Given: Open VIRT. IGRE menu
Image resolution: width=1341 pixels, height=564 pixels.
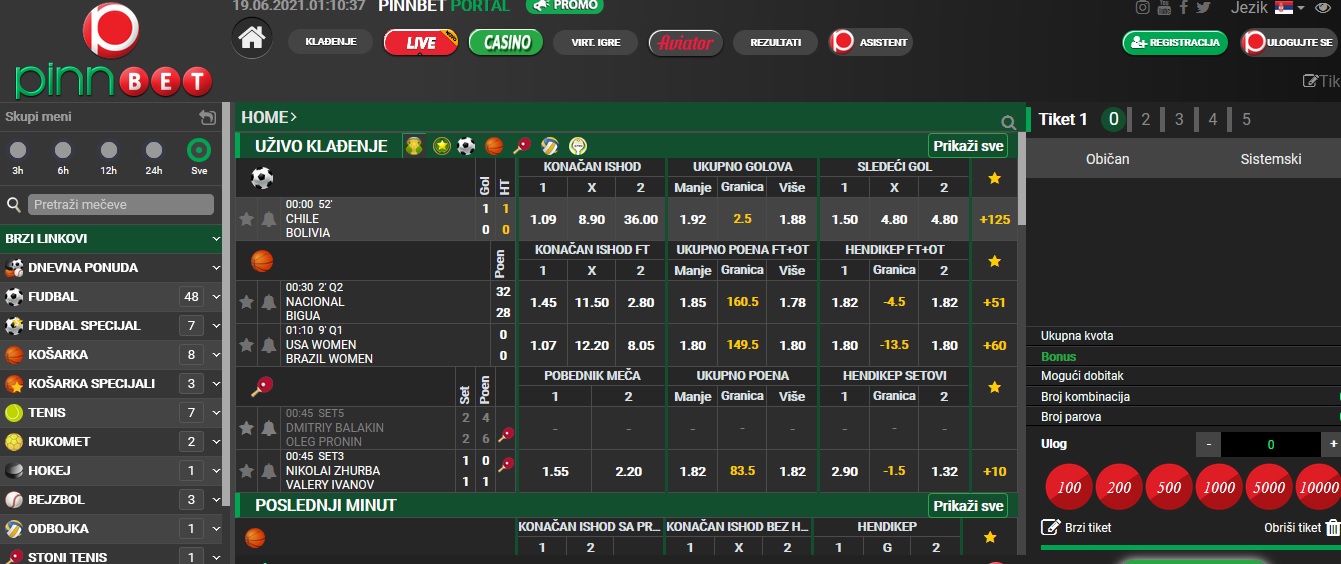Looking at the screenshot, I should pyautogui.click(x=595, y=42).
